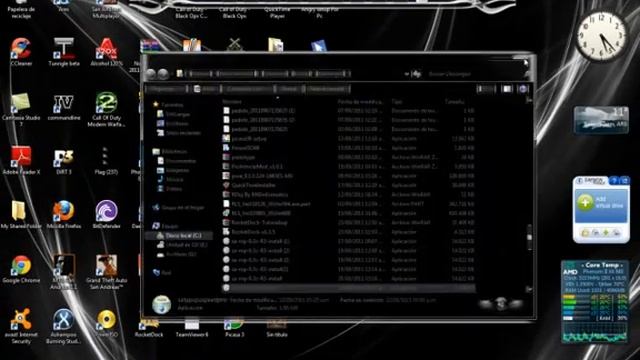Launch Mozilla Firefox from the desktop
640x360 pixels.
click(x=64, y=215)
